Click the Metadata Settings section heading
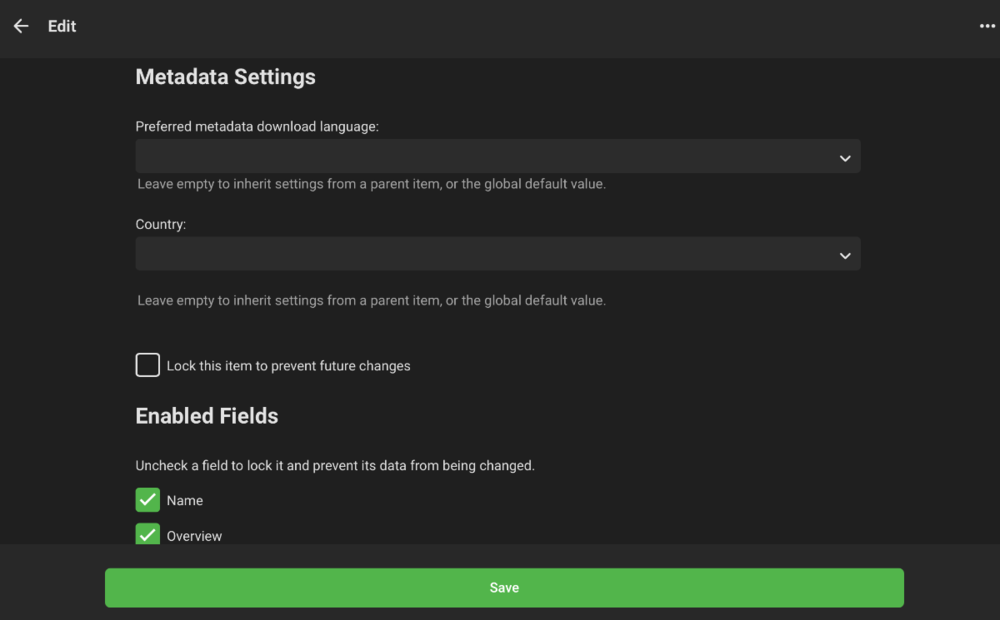 [x=225, y=77]
